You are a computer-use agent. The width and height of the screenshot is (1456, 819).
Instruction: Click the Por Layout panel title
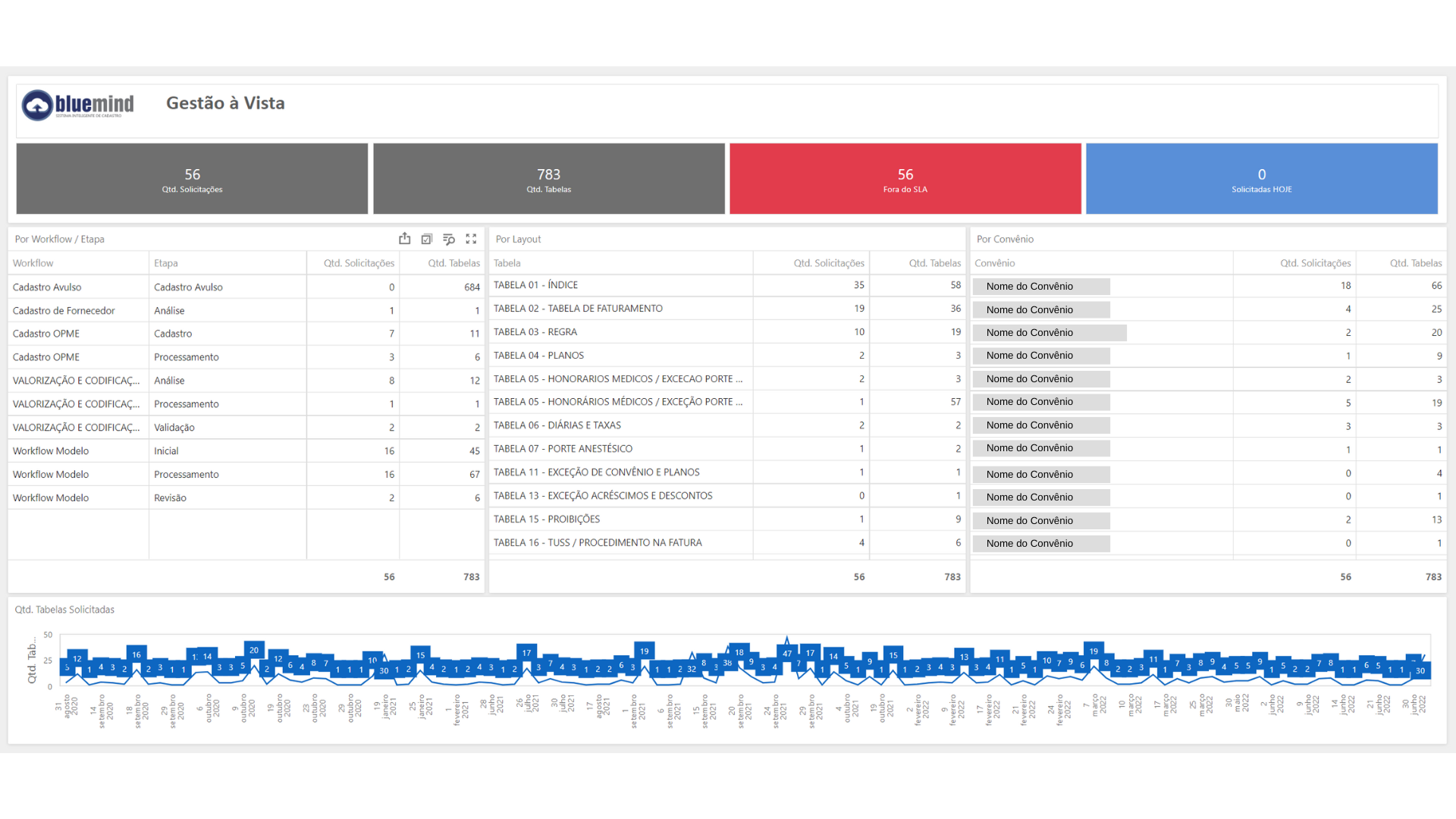pos(518,239)
